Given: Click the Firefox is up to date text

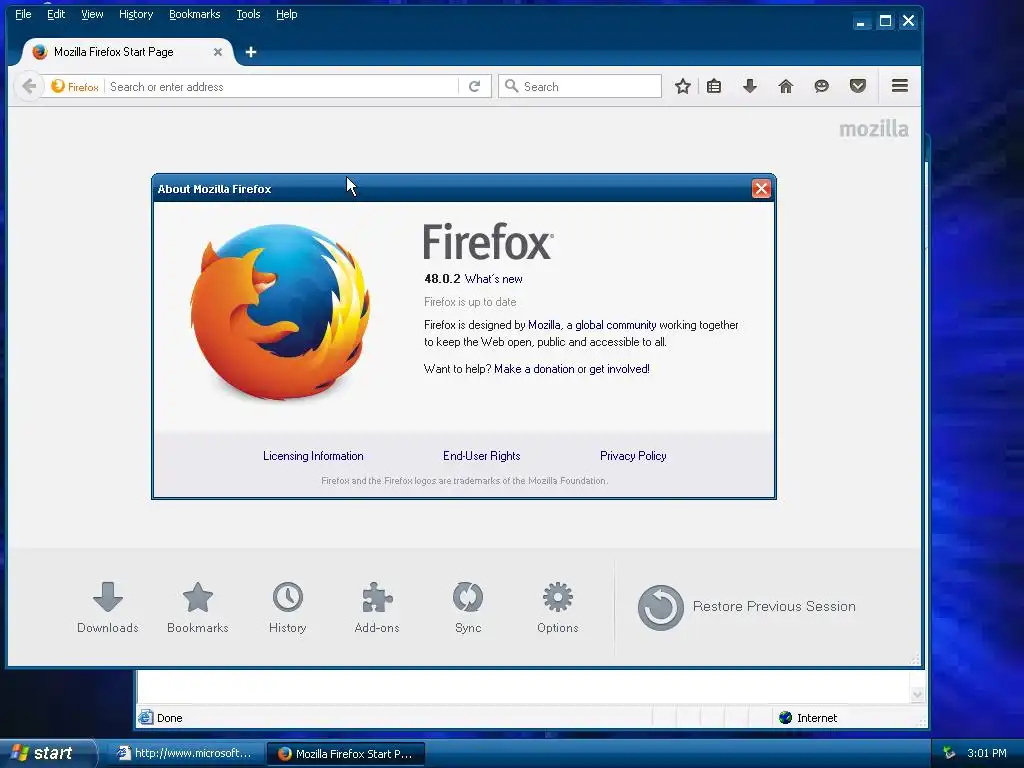Looking at the screenshot, I should click(470, 302).
